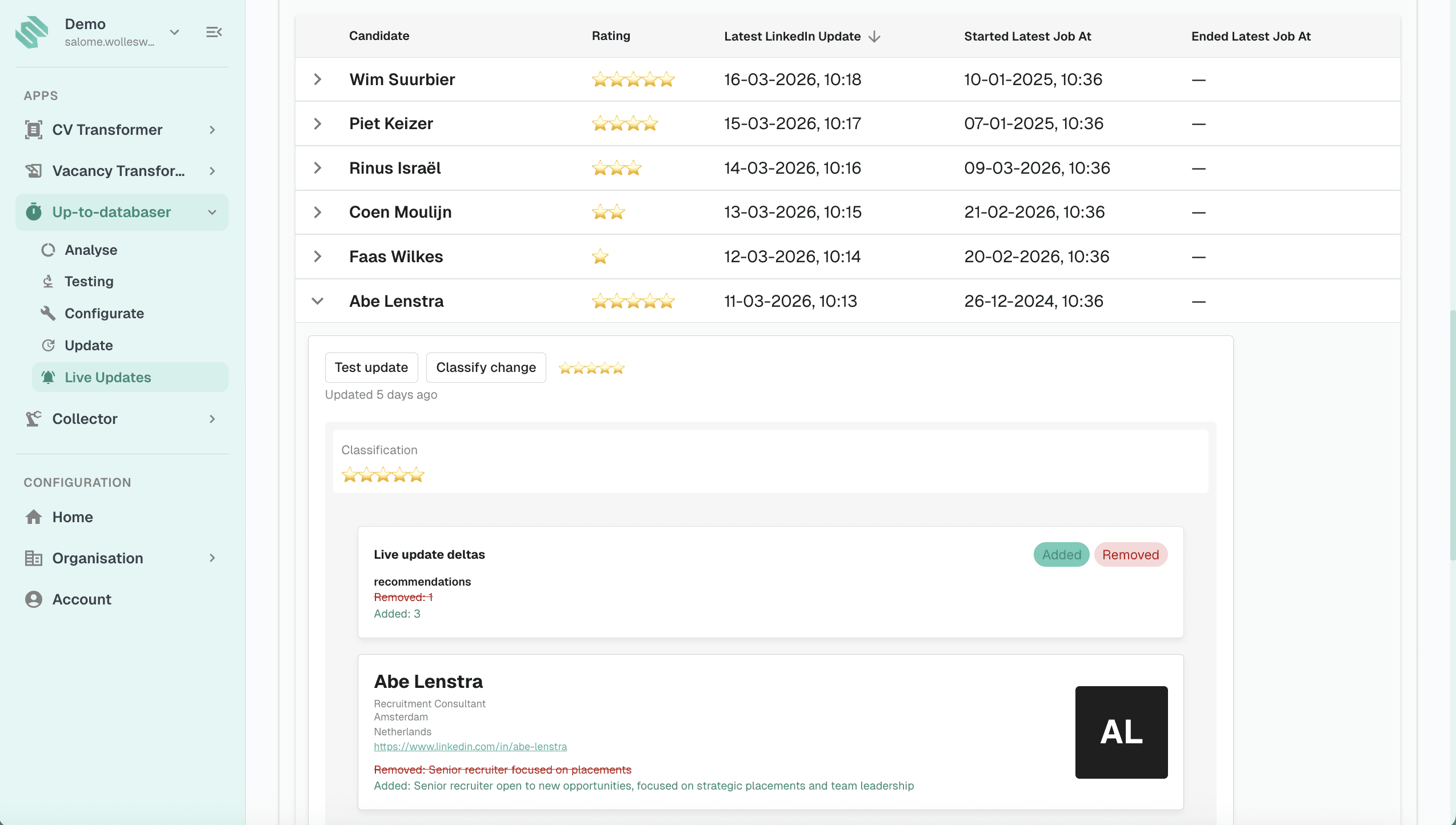
Task: Select Live Updates in the sidebar
Action: point(108,377)
